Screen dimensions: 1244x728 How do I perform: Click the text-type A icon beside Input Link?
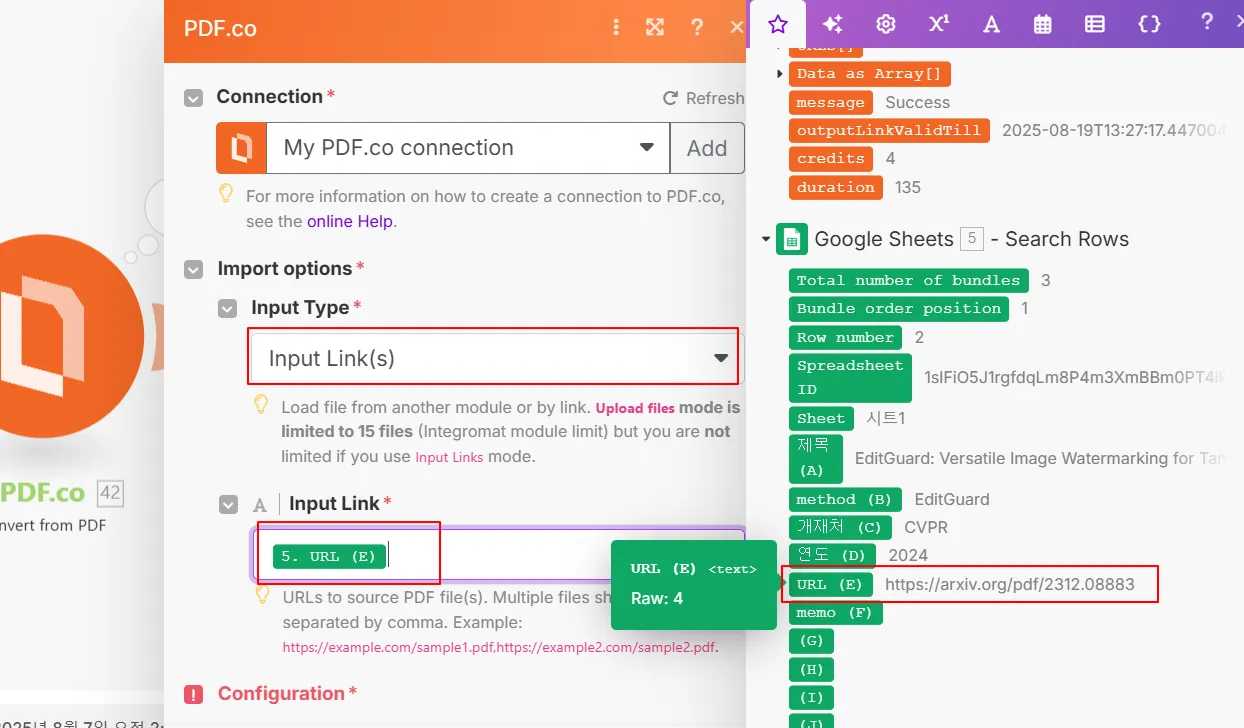click(260, 505)
